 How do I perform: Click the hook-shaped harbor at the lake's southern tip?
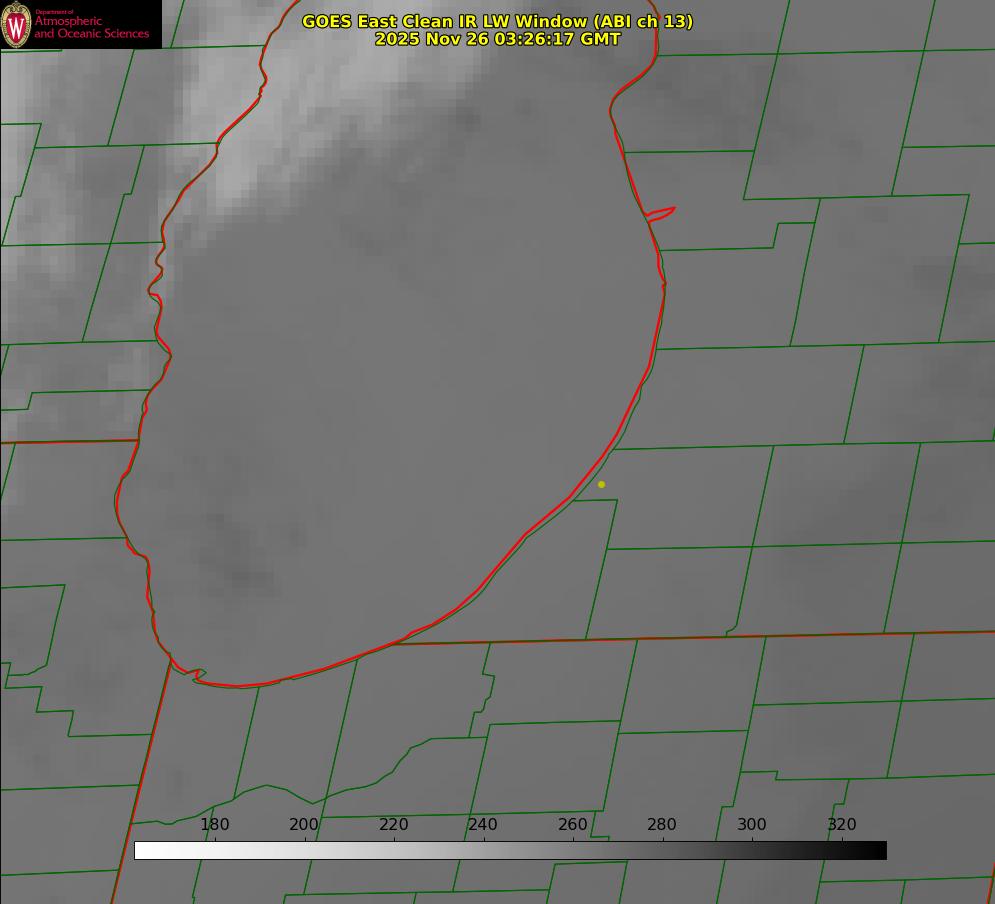[197, 676]
